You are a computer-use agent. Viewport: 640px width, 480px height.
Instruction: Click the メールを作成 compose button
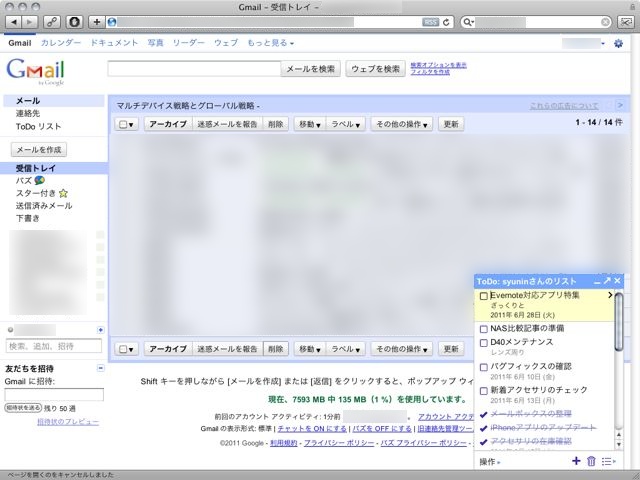click(x=39, y=150)
